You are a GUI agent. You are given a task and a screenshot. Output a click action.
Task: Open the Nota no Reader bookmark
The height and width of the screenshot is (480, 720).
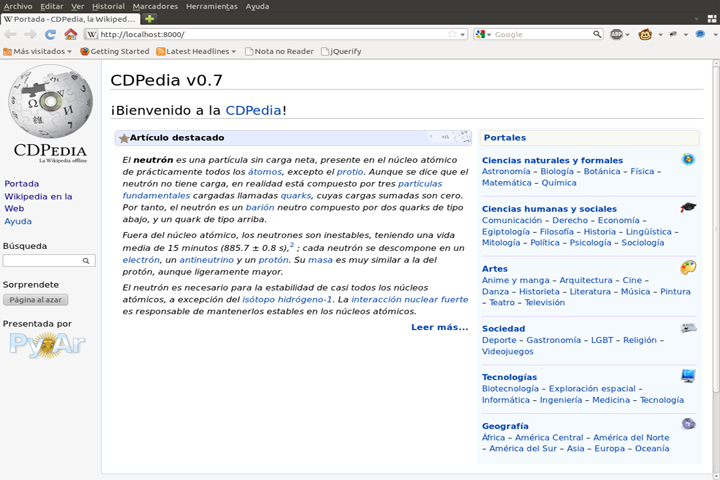pos(279,51)
